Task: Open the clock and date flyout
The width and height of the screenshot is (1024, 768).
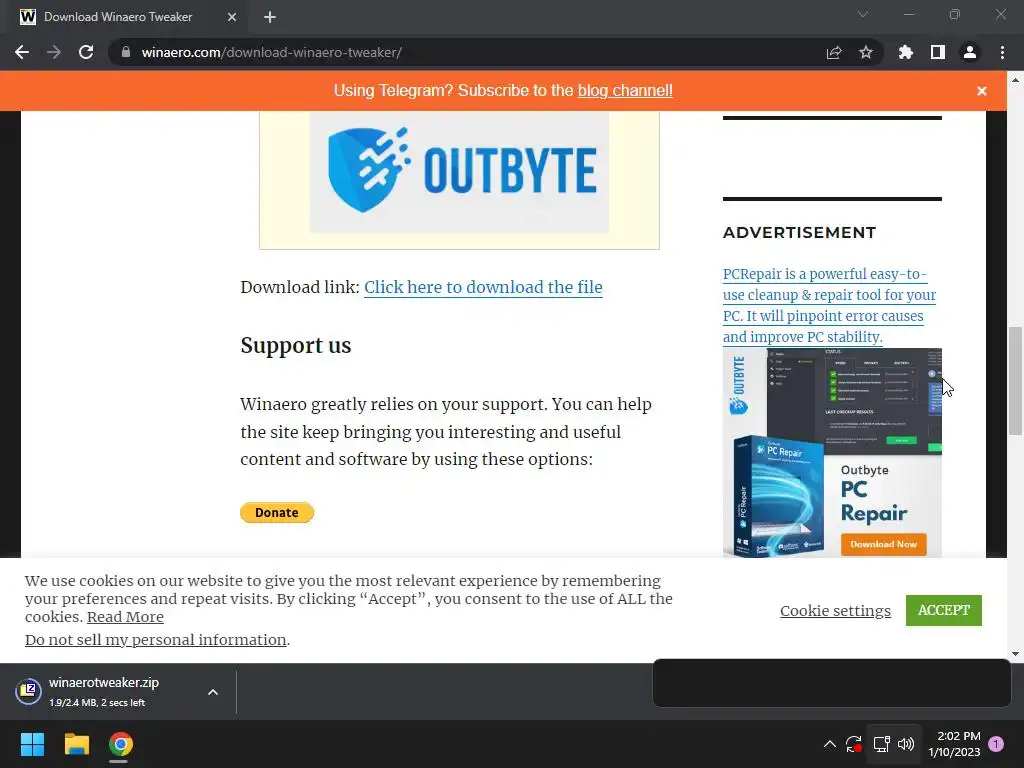Action: tap(954, 744)
